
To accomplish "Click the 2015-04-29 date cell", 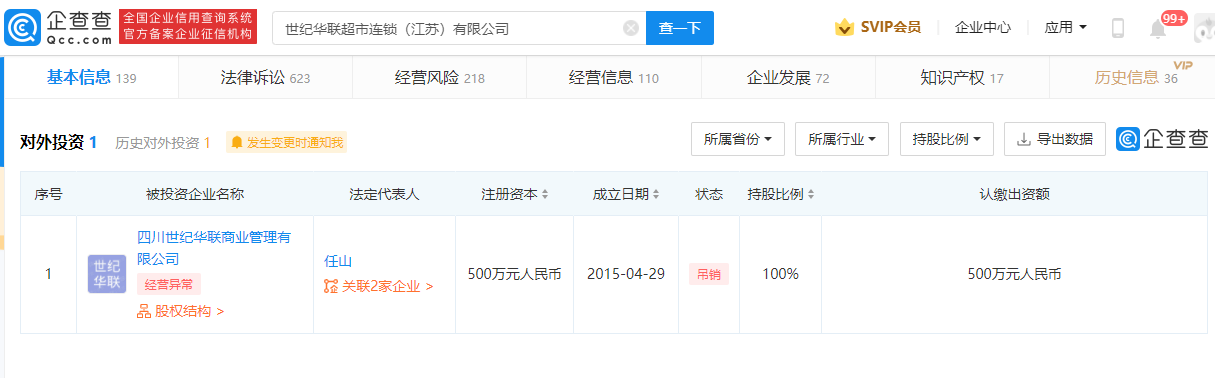I will coord(626,274).
